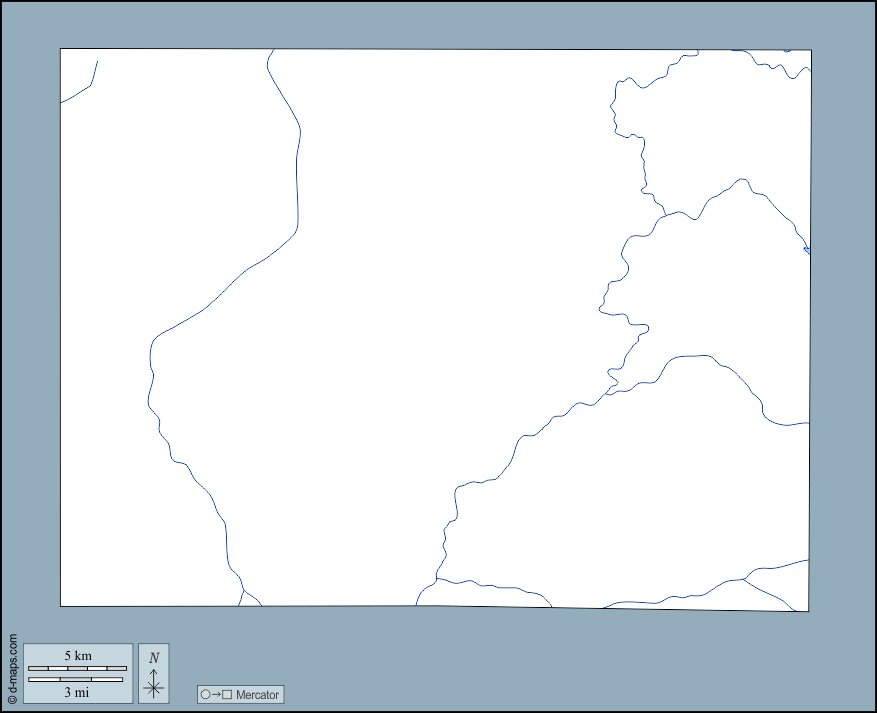The image size is (877, 713).
Task: Click the '5 km' scale label
Action: (78, 656)
